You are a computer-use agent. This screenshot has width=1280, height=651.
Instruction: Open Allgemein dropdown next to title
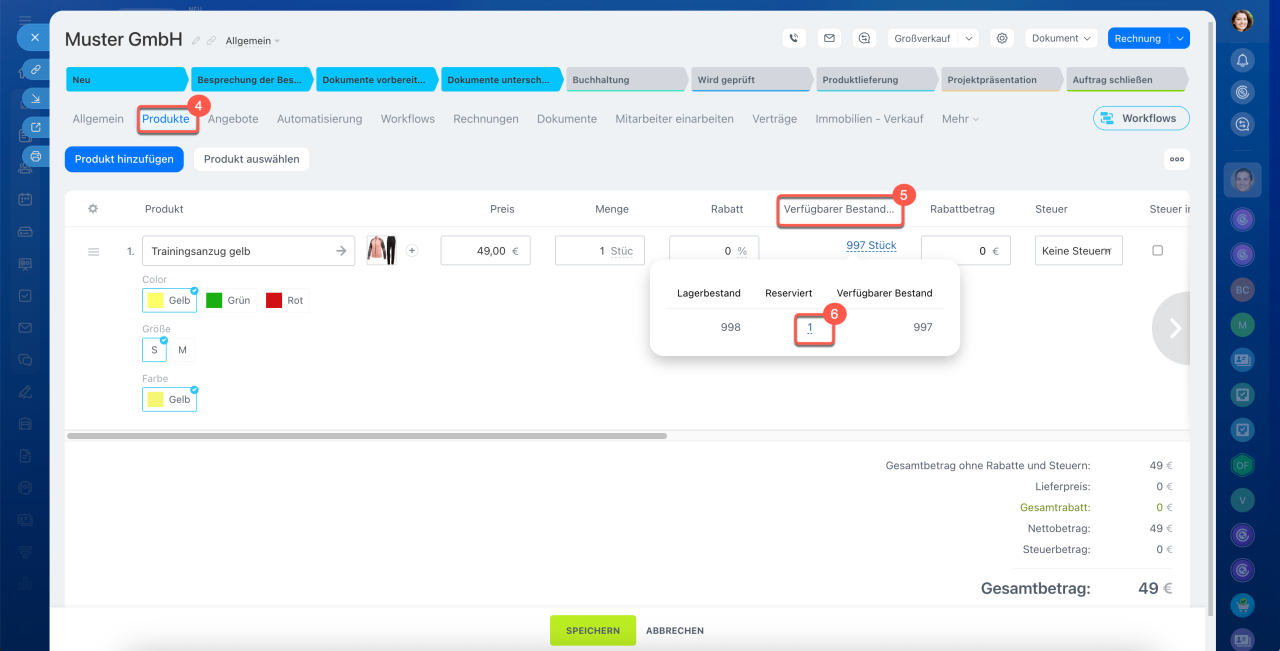click(x=253, y=41)
